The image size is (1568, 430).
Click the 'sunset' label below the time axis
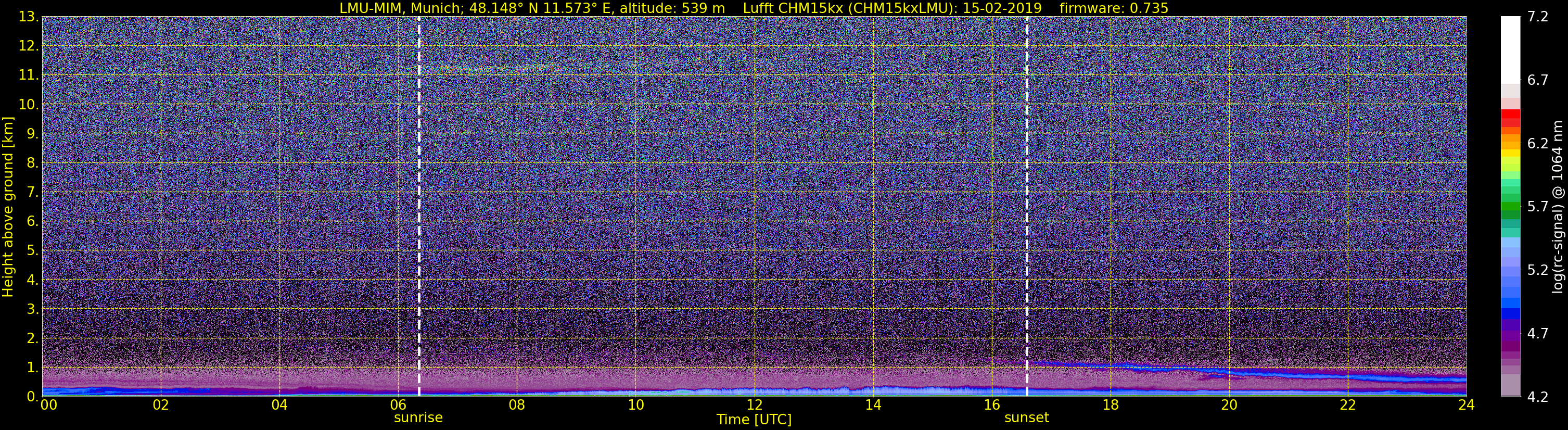pos(1027,418)
